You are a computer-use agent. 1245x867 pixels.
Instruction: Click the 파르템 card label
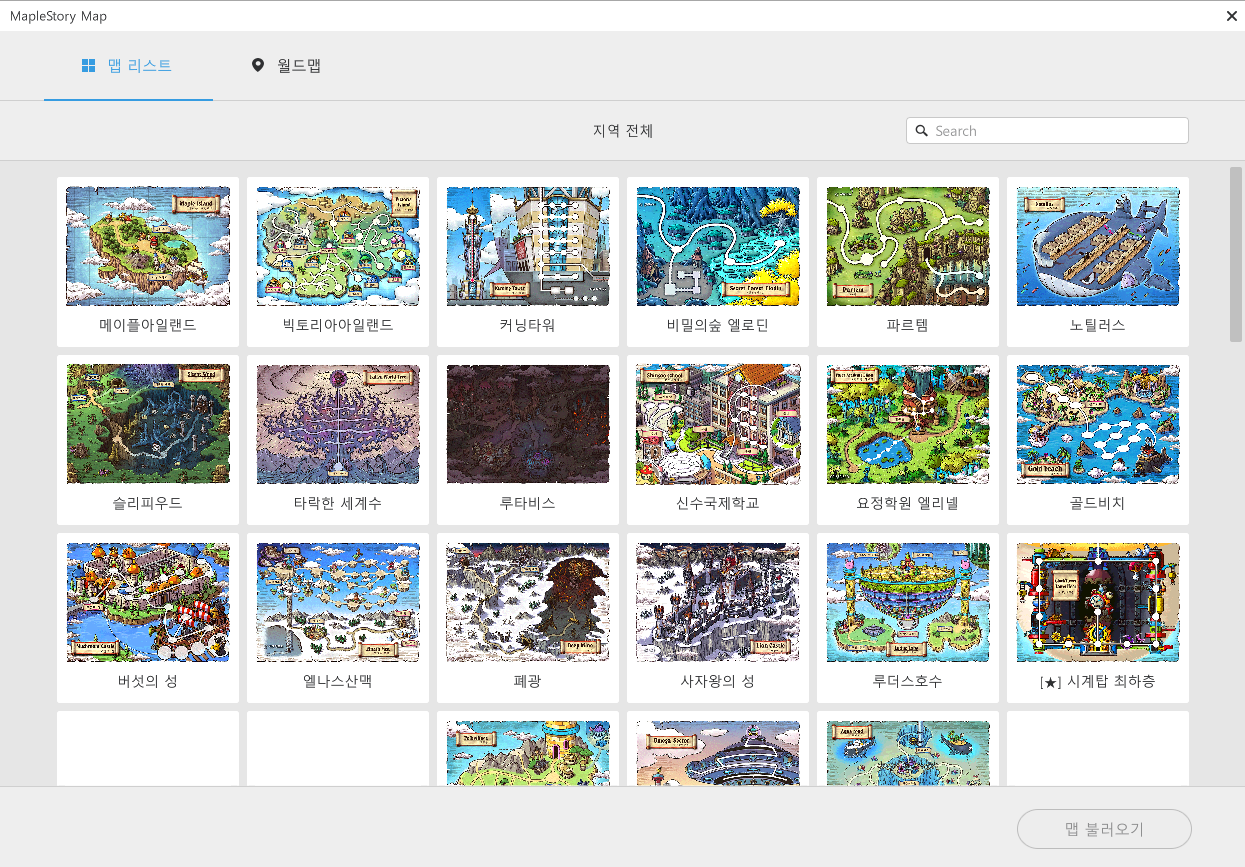point(908,325)
